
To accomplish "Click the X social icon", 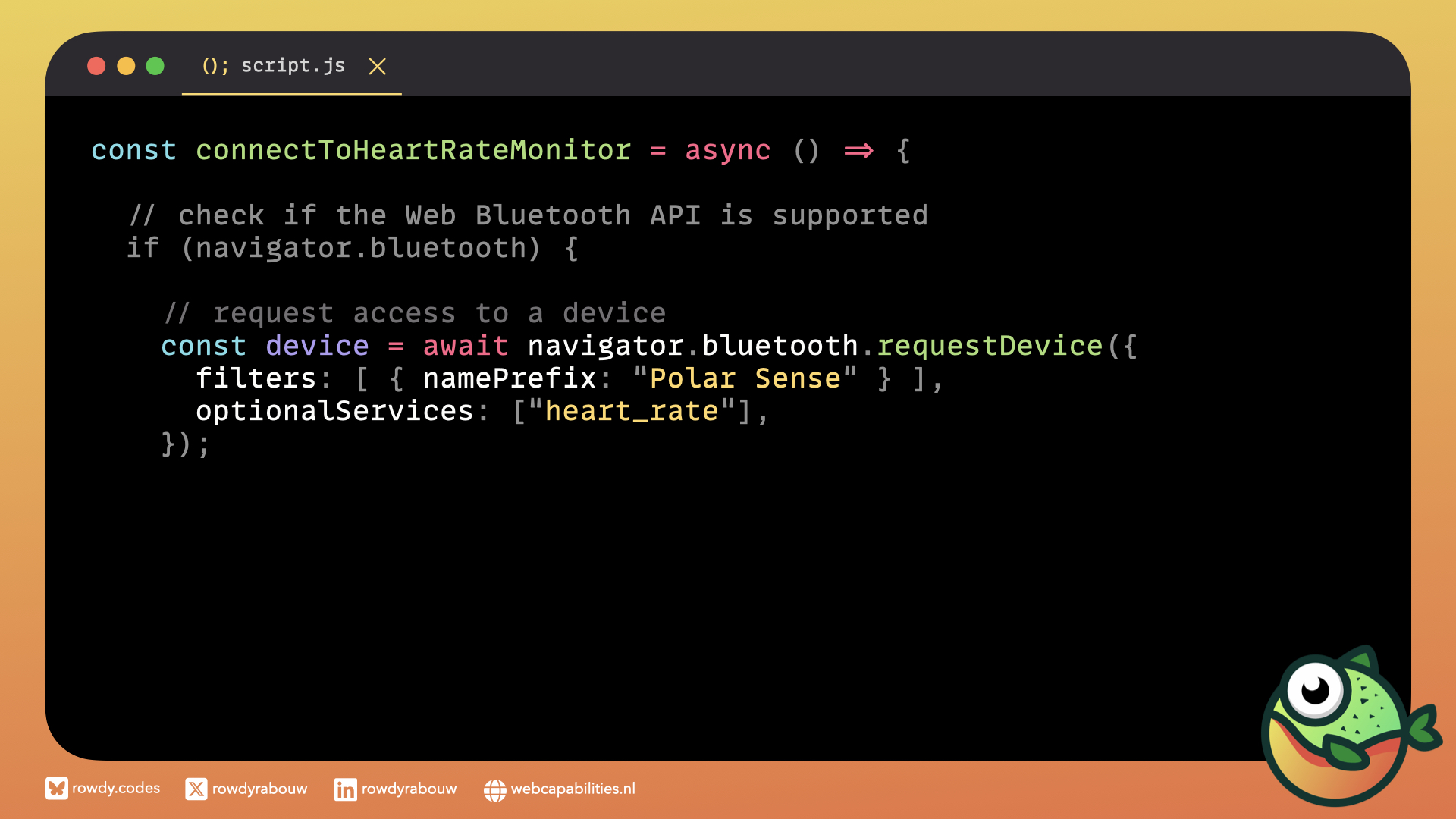I will point(196,789).
